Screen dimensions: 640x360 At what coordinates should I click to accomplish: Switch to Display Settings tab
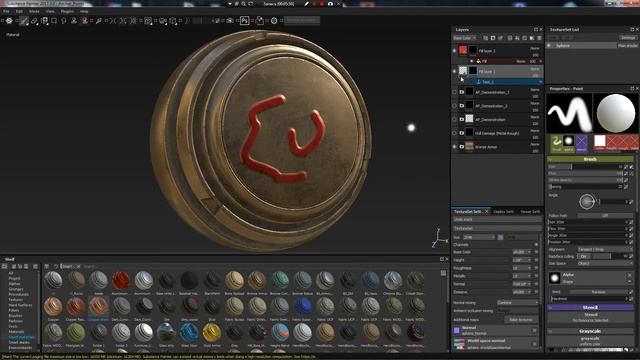pos(503,212)
